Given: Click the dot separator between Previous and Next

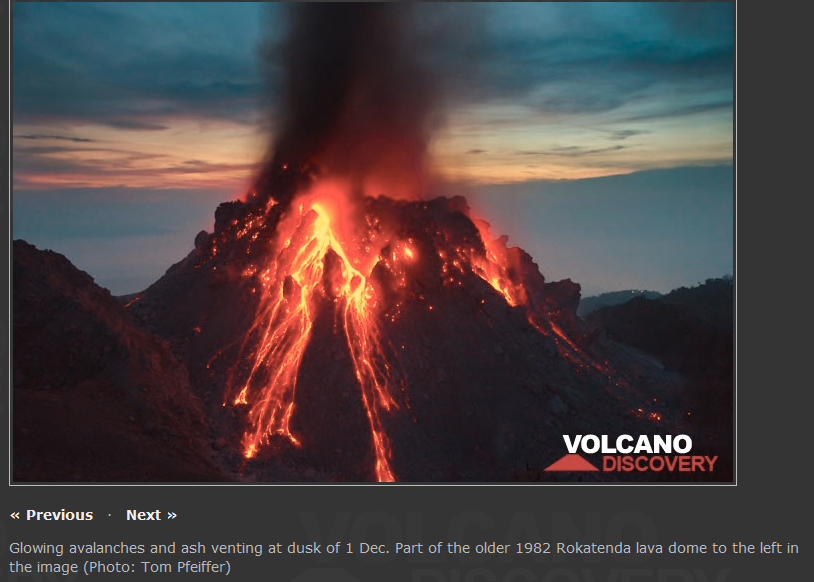Looking at the screenshot, I should (x=110, y=515).
